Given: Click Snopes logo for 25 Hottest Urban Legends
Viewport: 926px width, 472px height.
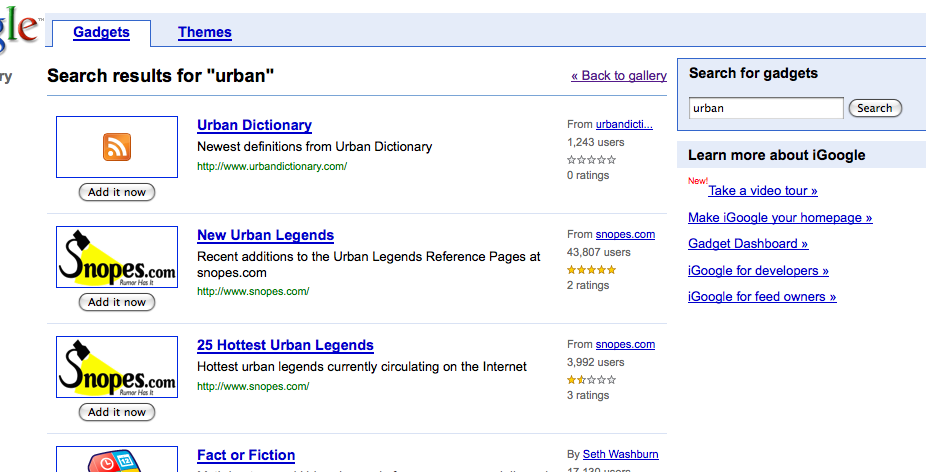Looking at the screenshot, I should (x=117, y=368).
